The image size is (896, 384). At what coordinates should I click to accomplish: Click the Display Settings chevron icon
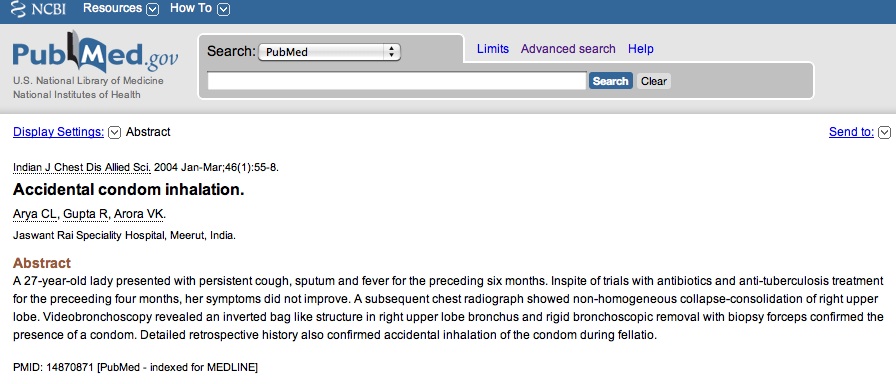(x=114, y=133)
